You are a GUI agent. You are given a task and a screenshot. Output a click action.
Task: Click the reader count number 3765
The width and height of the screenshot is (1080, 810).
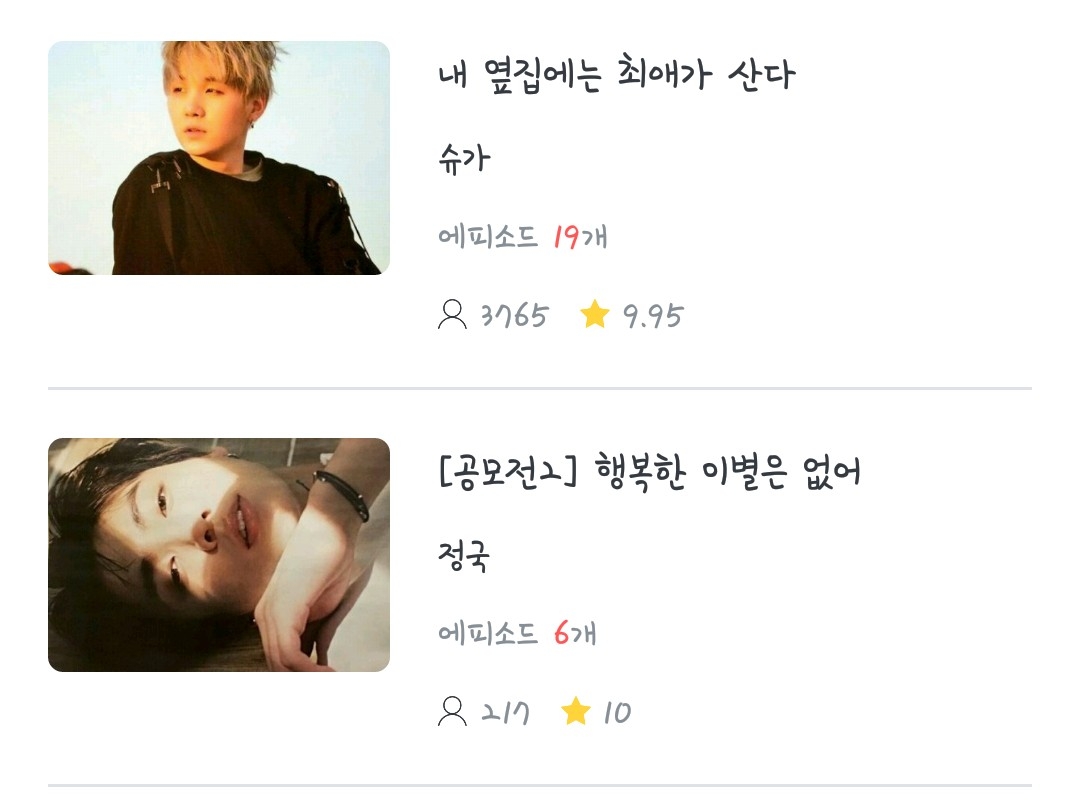(515, 315)
